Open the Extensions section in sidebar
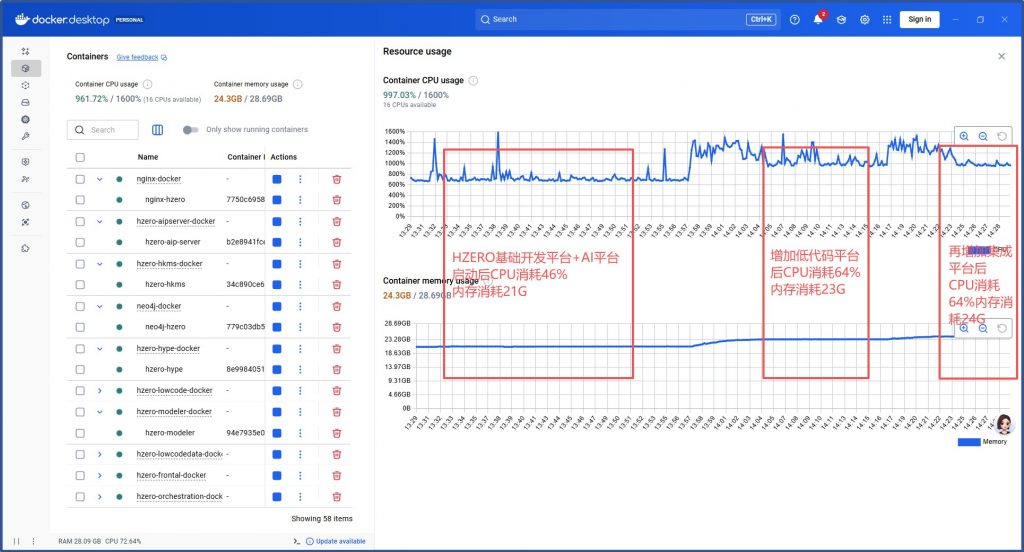The image size is (1024, 552). coord(25,248)
